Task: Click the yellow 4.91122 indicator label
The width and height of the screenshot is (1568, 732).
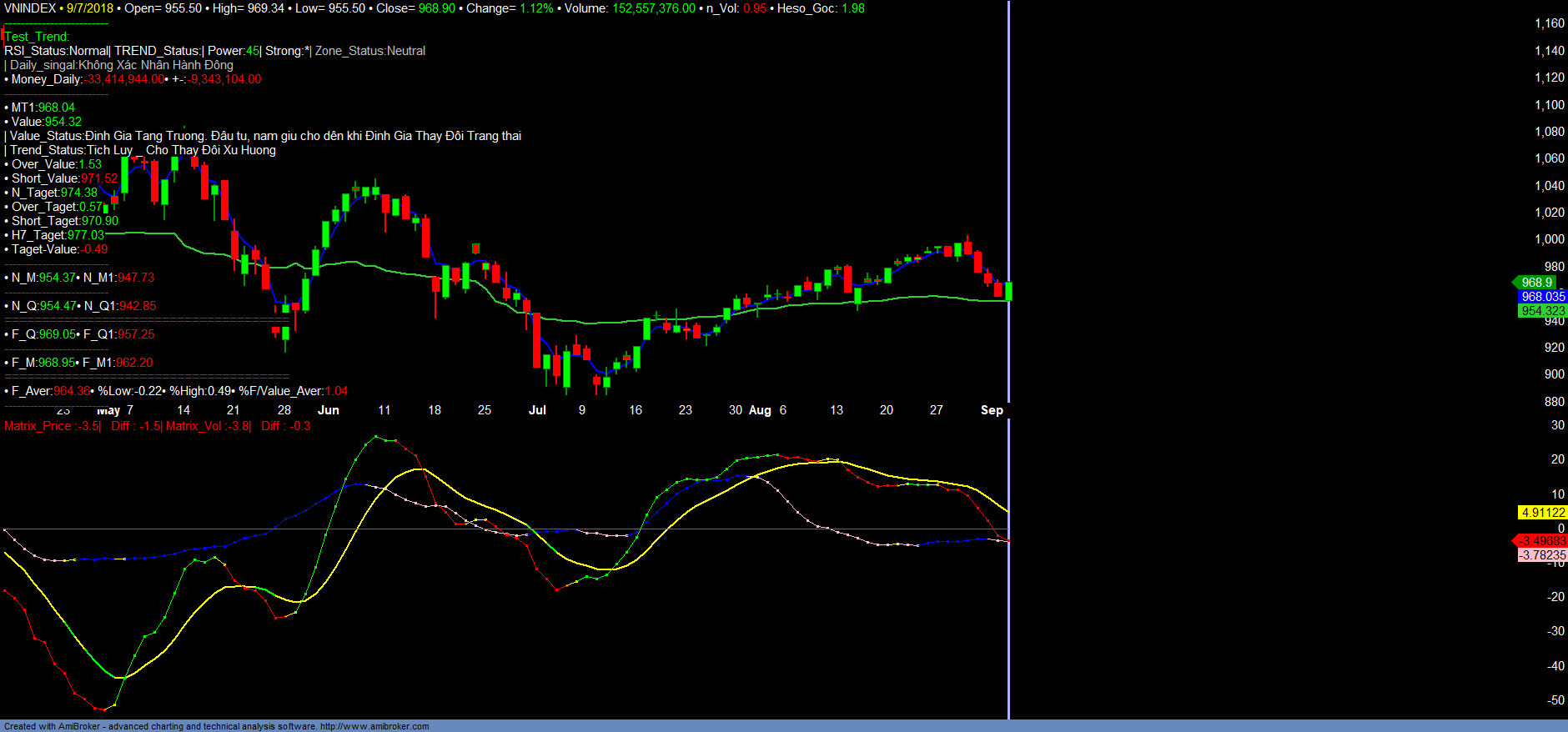Action: 1542,513
